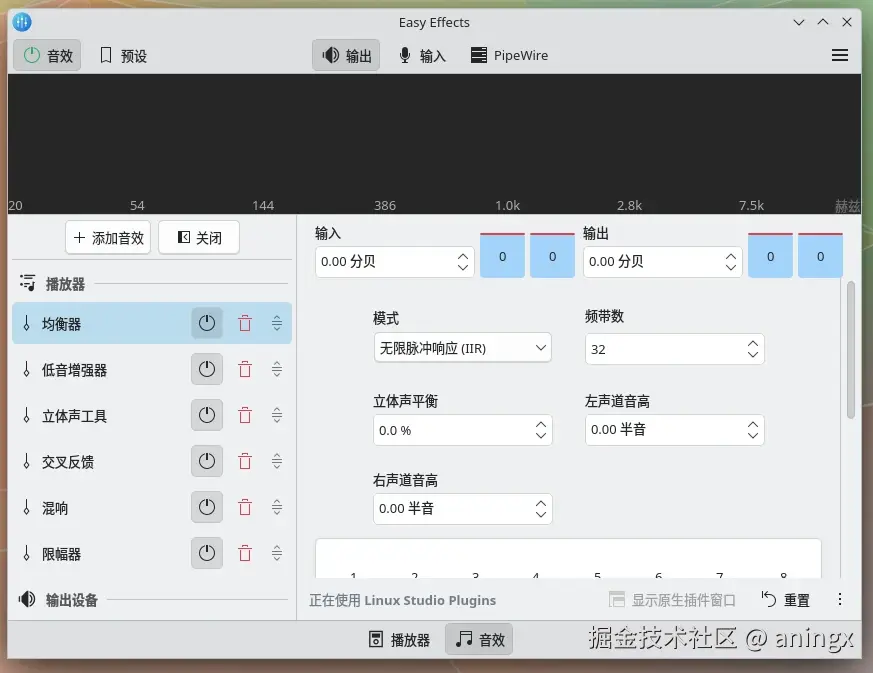Screen dimensions: 873x673
Task: Toggle power for 立体声工具 effect
Action: (207, 415)
